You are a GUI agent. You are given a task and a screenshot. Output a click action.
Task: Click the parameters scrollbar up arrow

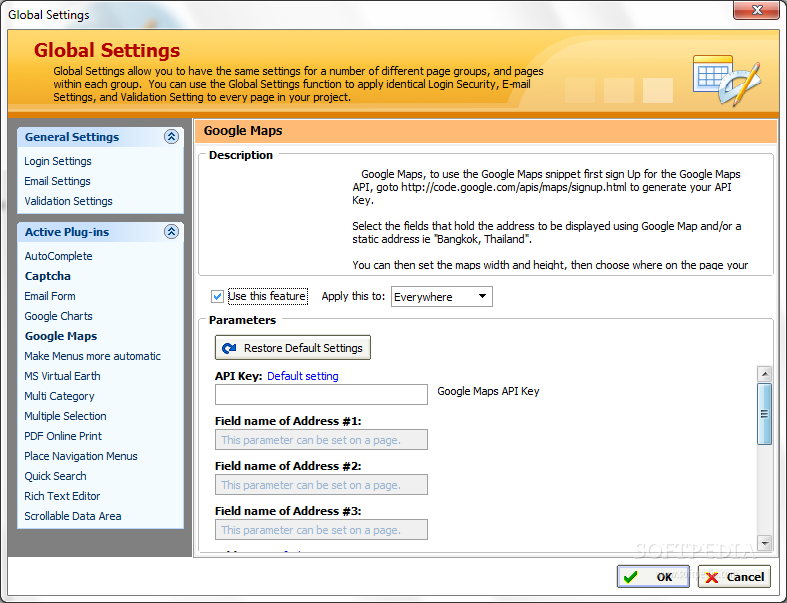pos(764,374)
